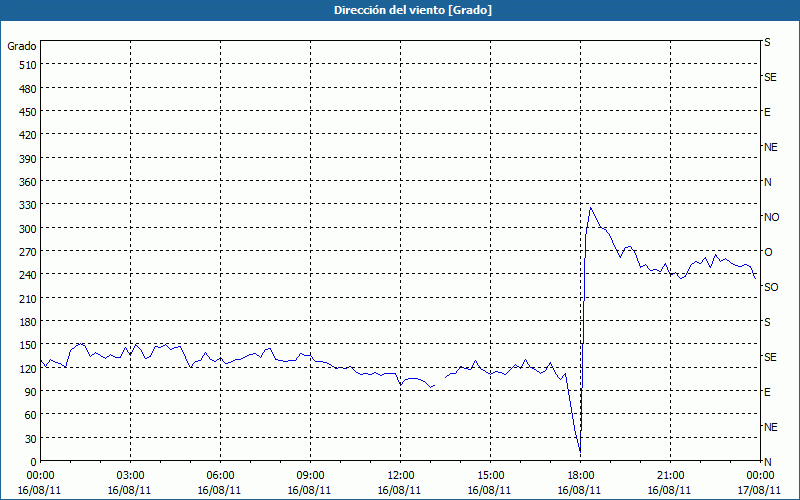
Task: Click the 15:00 time label
Action: point(490,476)
